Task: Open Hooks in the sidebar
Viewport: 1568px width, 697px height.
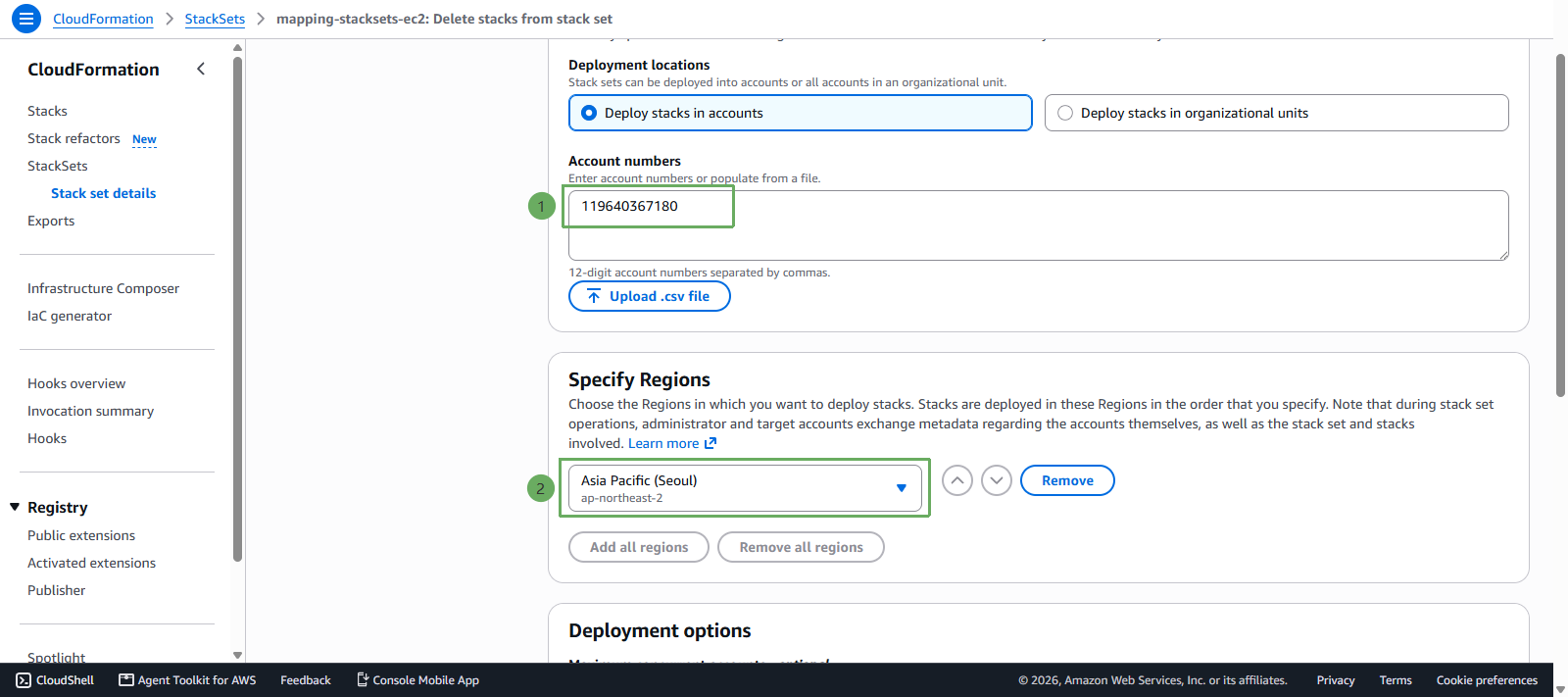Action: coord(47,438)
